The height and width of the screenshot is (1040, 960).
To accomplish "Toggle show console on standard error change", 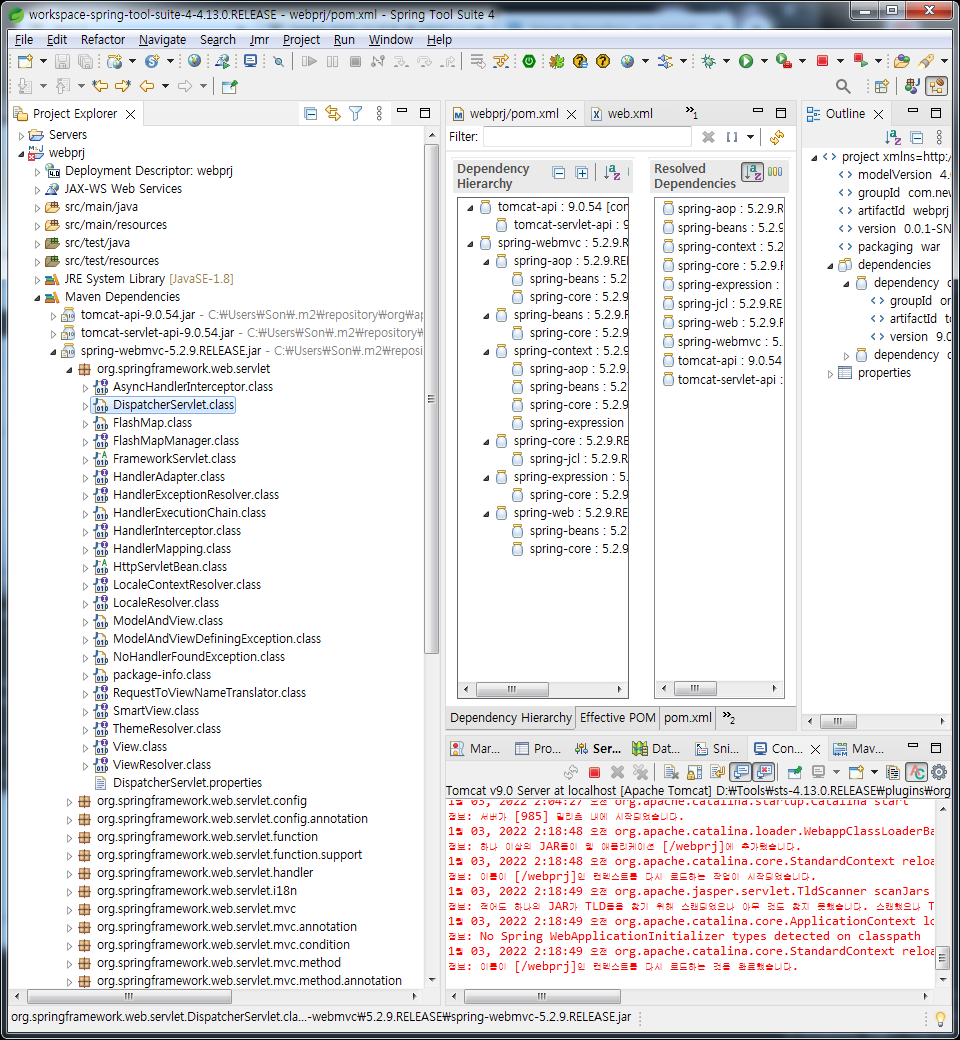I will pos(764,772).
